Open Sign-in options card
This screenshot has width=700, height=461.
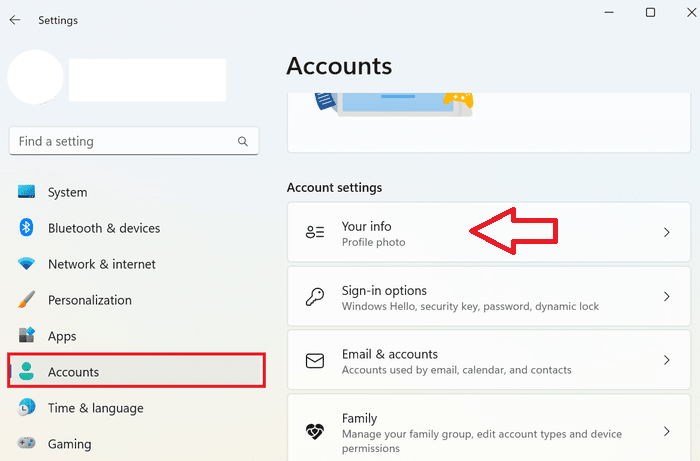(489, 296)
